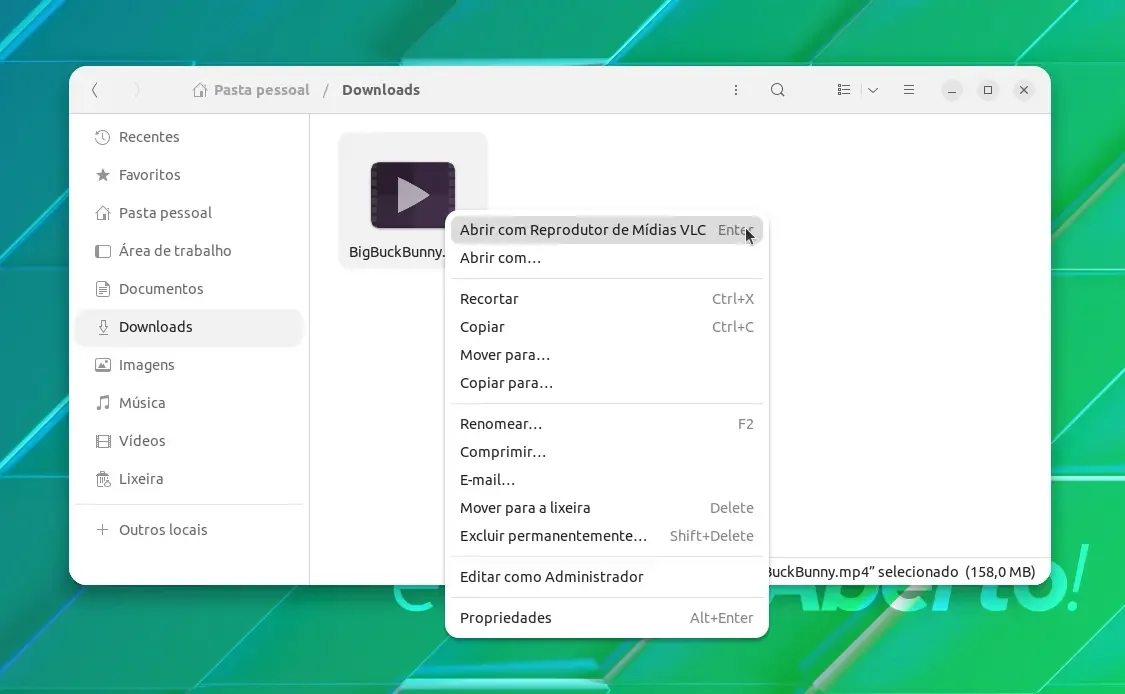Open Música in the sidebar
Image resolution: width=1125 pixels, height=694 pixels.
pyautogui.click(x=189, y=403)
